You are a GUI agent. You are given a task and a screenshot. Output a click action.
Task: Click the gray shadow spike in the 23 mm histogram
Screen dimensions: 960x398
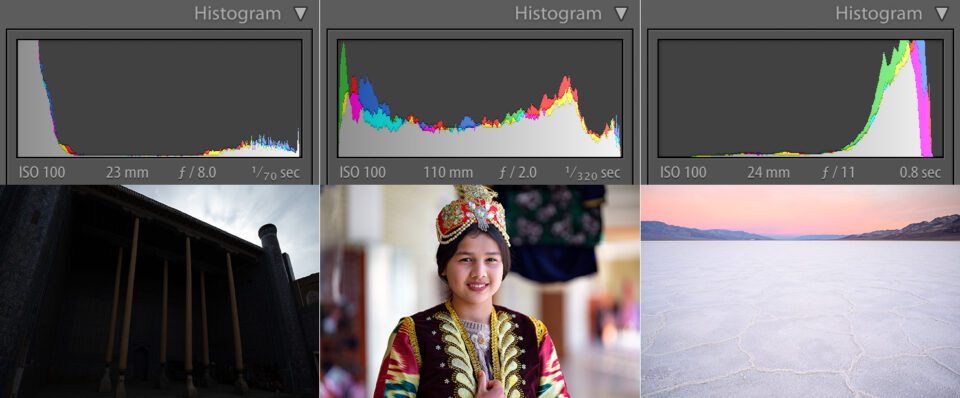click(x=29, y=98)
